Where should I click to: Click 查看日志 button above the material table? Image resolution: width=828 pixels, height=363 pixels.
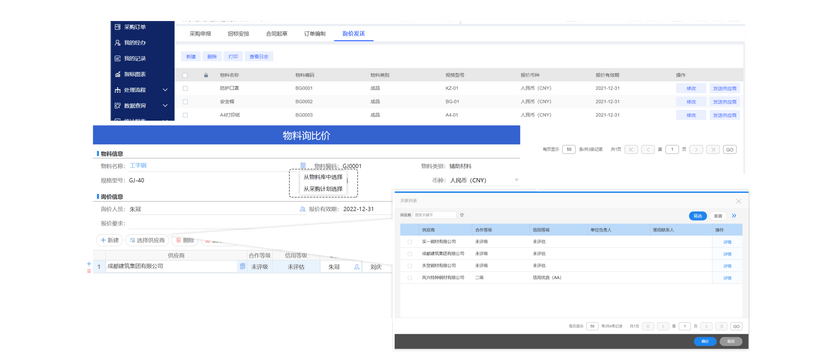pos(259,56)
